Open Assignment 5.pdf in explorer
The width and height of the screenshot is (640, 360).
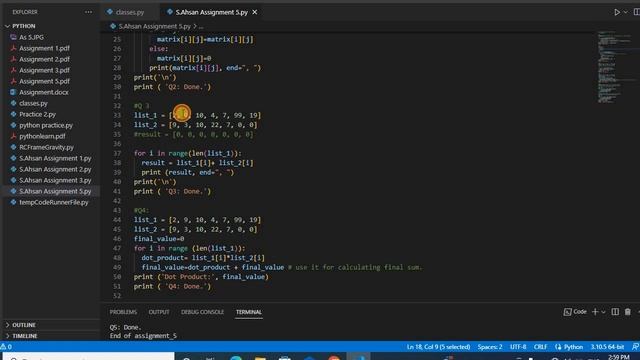[x=44, y=81]
